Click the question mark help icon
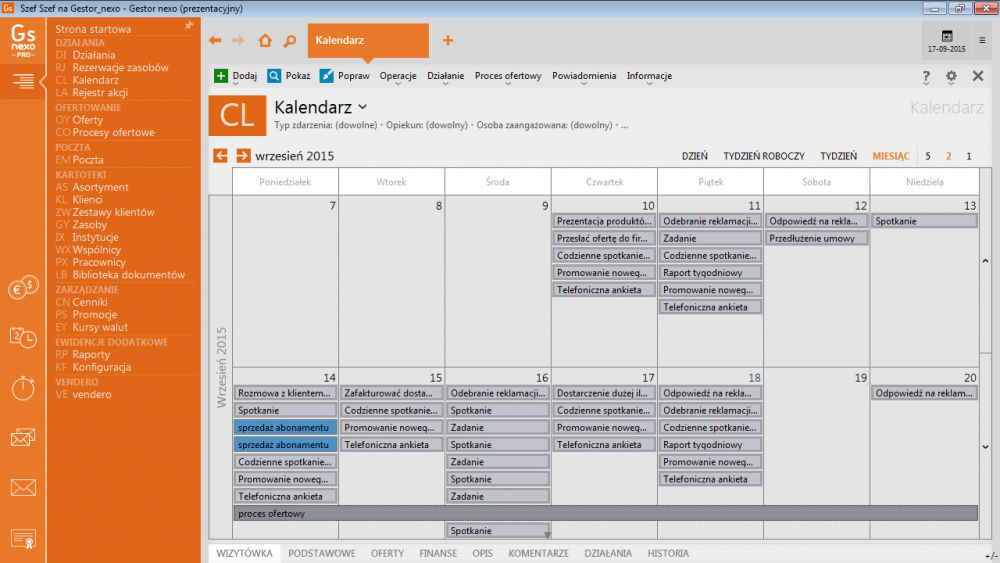1000x563 pixels. click(926, 76)
